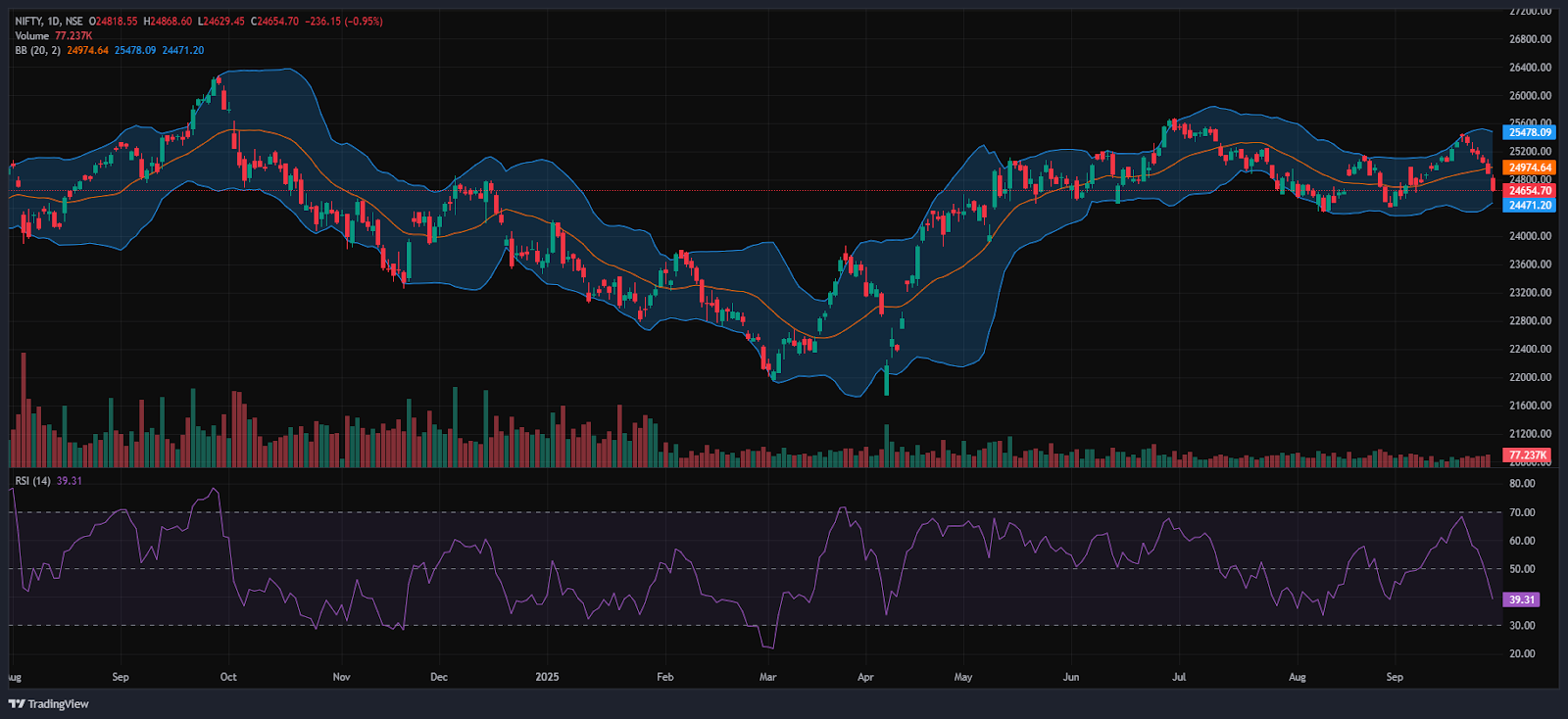Select the orange 24974.64 basis price tag

1530,168
